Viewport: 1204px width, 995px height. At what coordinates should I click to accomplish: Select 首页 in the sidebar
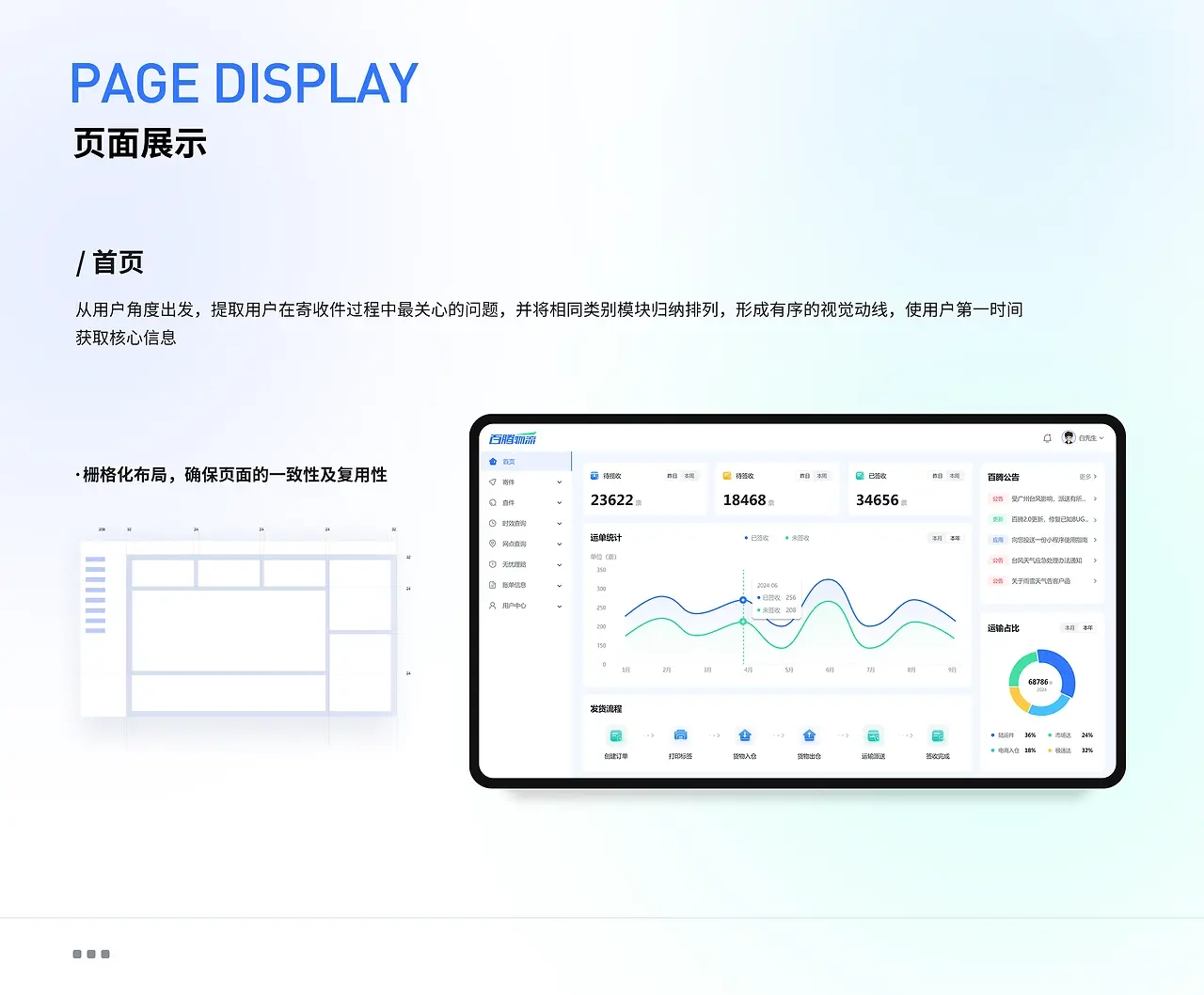tap(509, 462)
